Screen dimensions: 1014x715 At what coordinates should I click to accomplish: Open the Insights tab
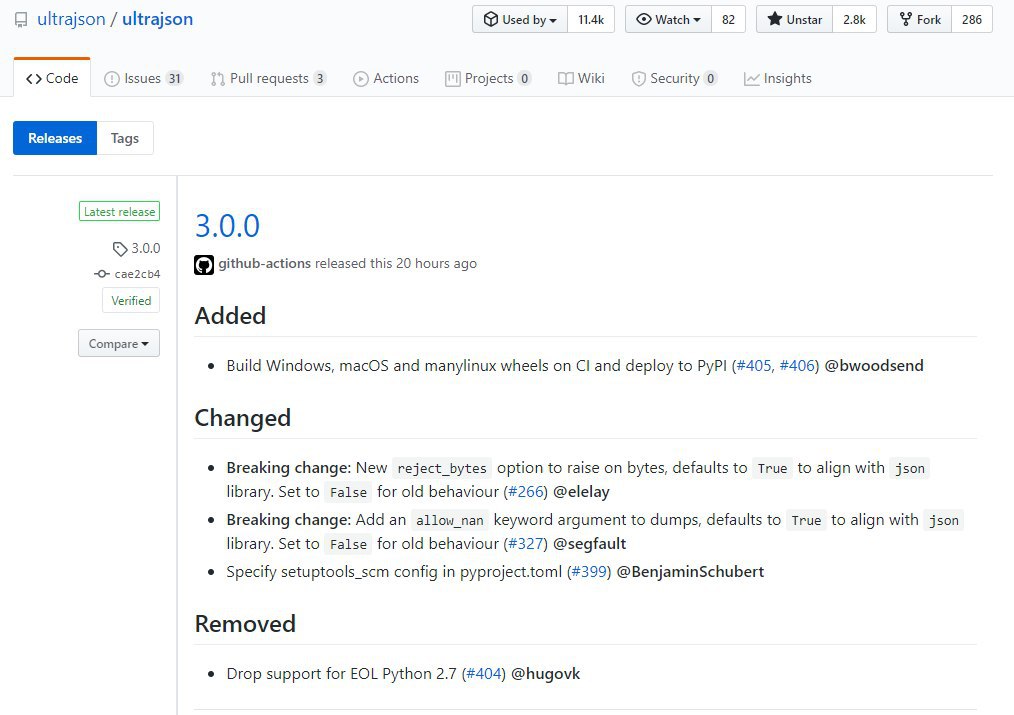click(777, 78)
